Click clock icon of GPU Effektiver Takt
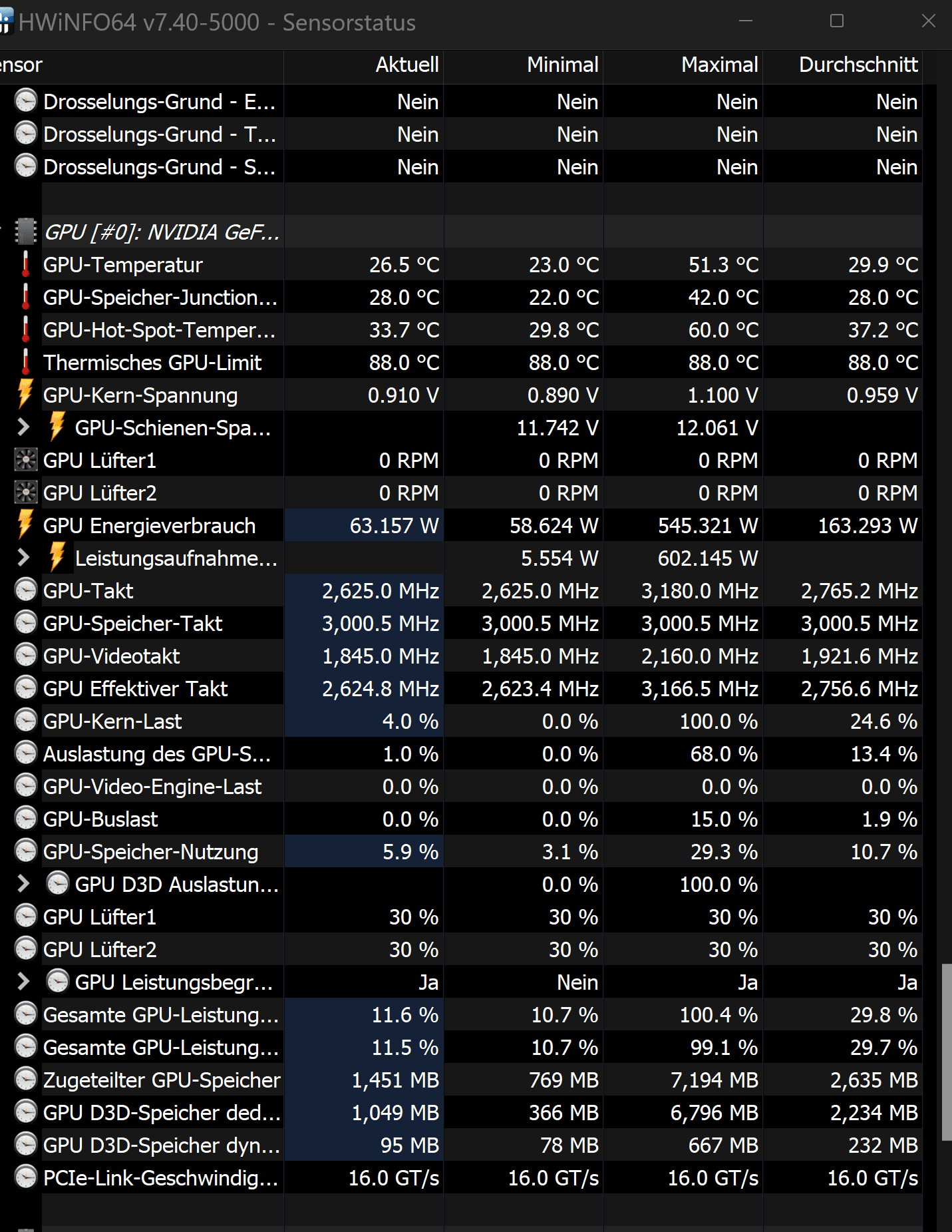Image resolution: width=952 pixels, height=1232 pixels. point(25,688)
